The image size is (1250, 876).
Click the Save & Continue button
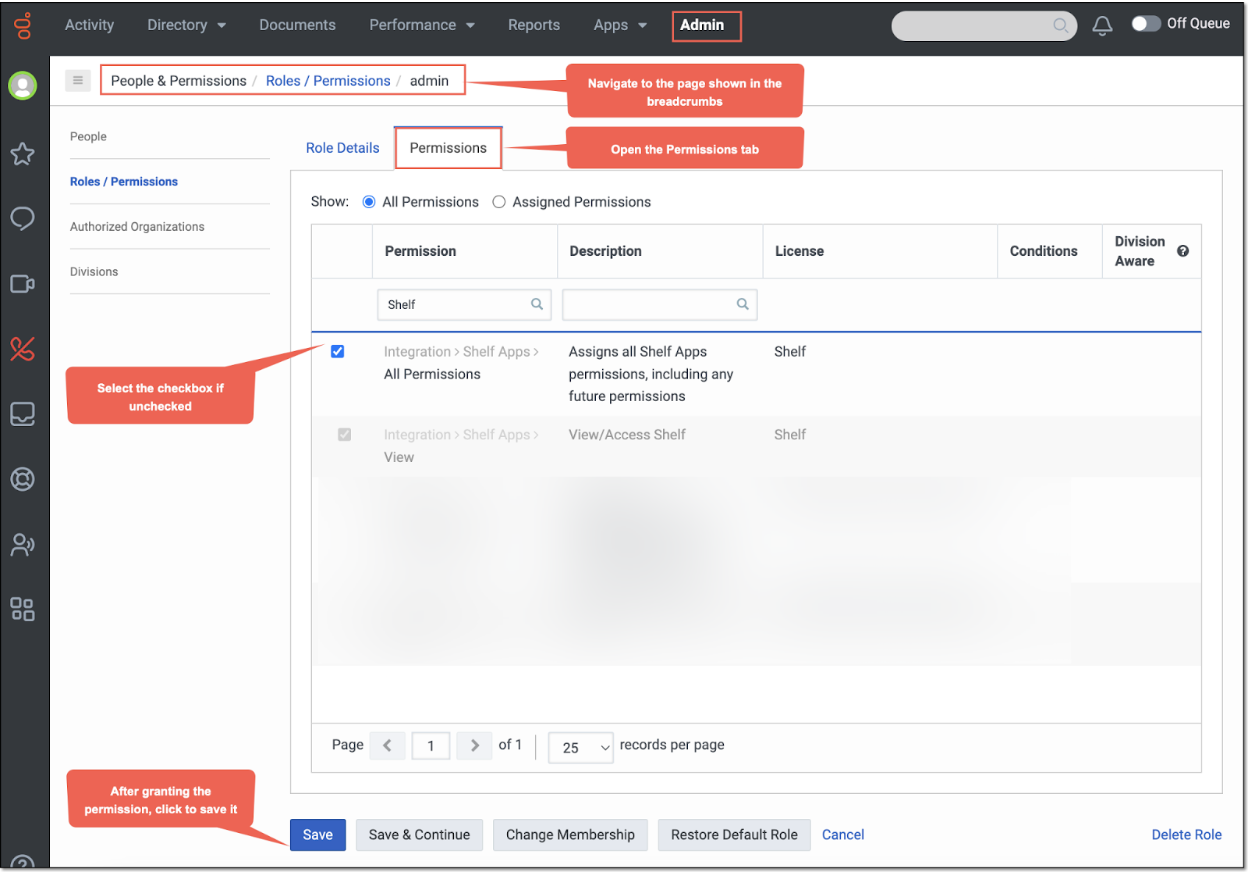419,835
